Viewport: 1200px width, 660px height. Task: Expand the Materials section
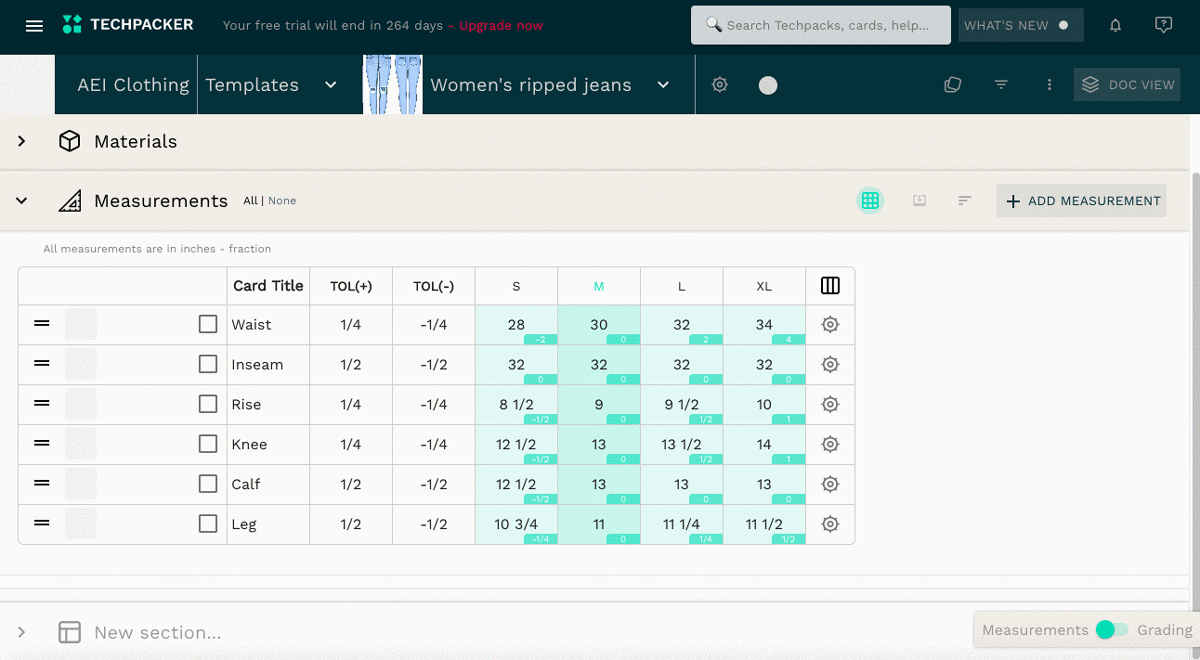click(x=21, y=141)
